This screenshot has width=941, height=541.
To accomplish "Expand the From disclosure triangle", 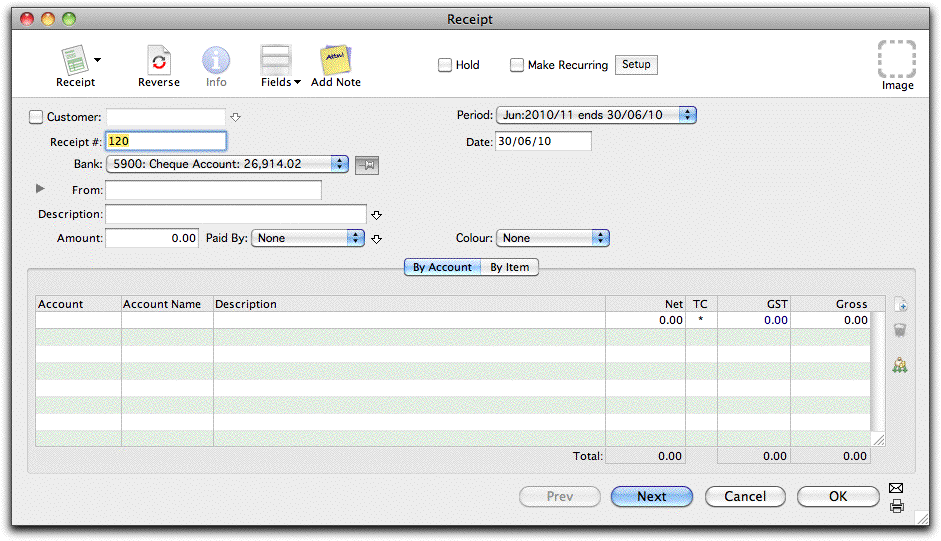I will tap(40, 189).
